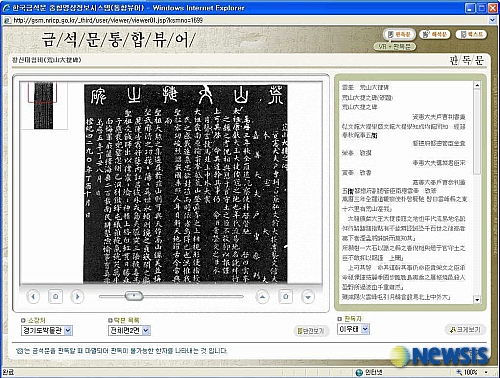Click the transcription panel scroll up arrow
Image resolution: width=500 pixels, height=378 pixels.
(477, 85)
